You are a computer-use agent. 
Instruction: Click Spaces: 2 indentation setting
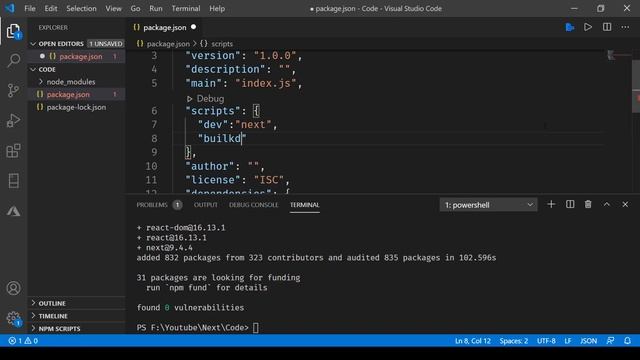click(513, 340)
